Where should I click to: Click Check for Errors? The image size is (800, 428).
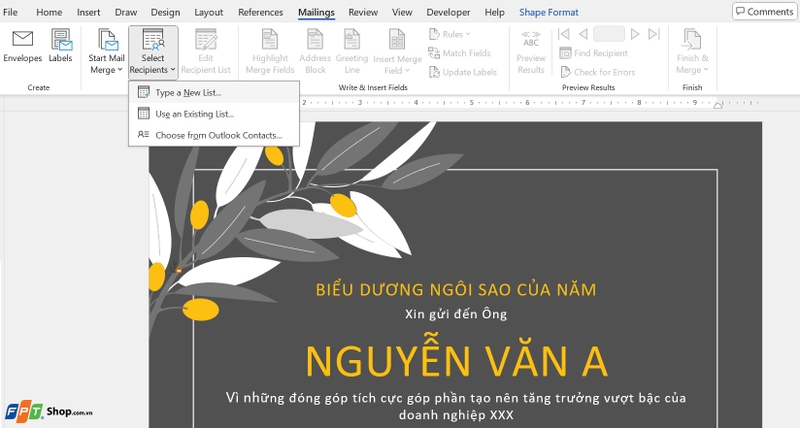coord(597,72)
